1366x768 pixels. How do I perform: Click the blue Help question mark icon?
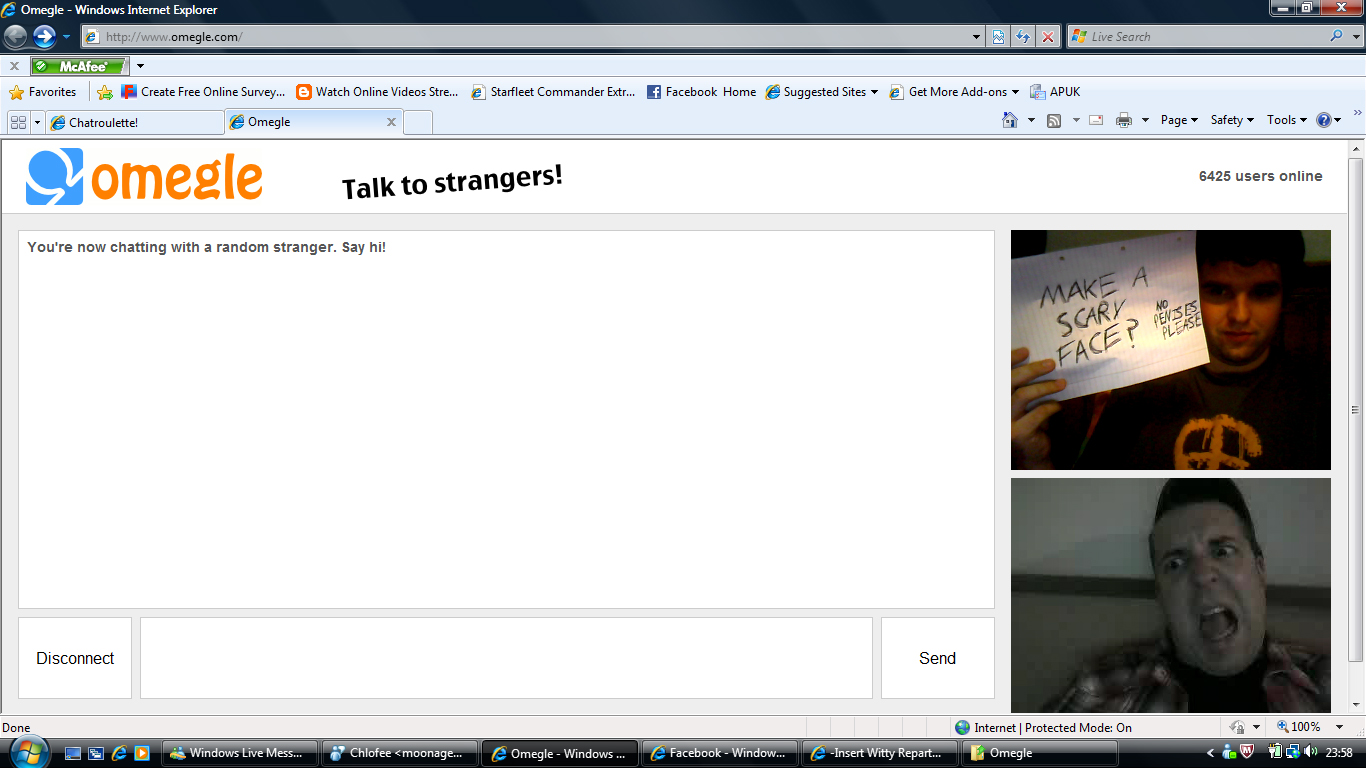coord(1324,120)
